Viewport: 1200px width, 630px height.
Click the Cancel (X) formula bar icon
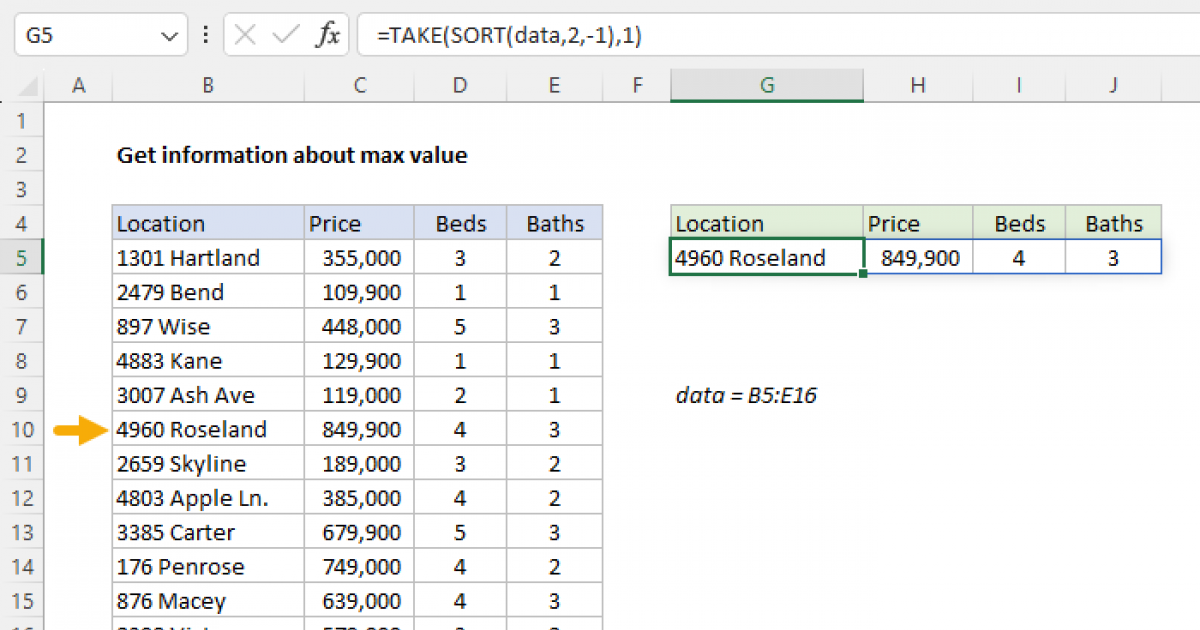tap(246, 36)
